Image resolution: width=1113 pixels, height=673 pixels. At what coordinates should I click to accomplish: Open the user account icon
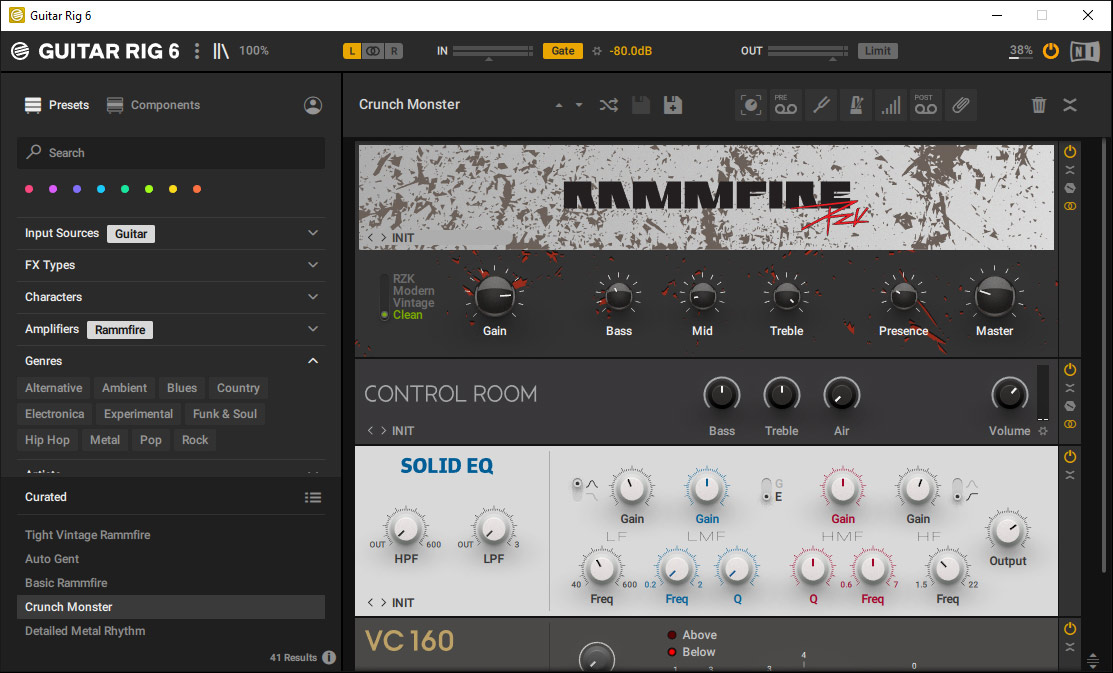(313, 105)
